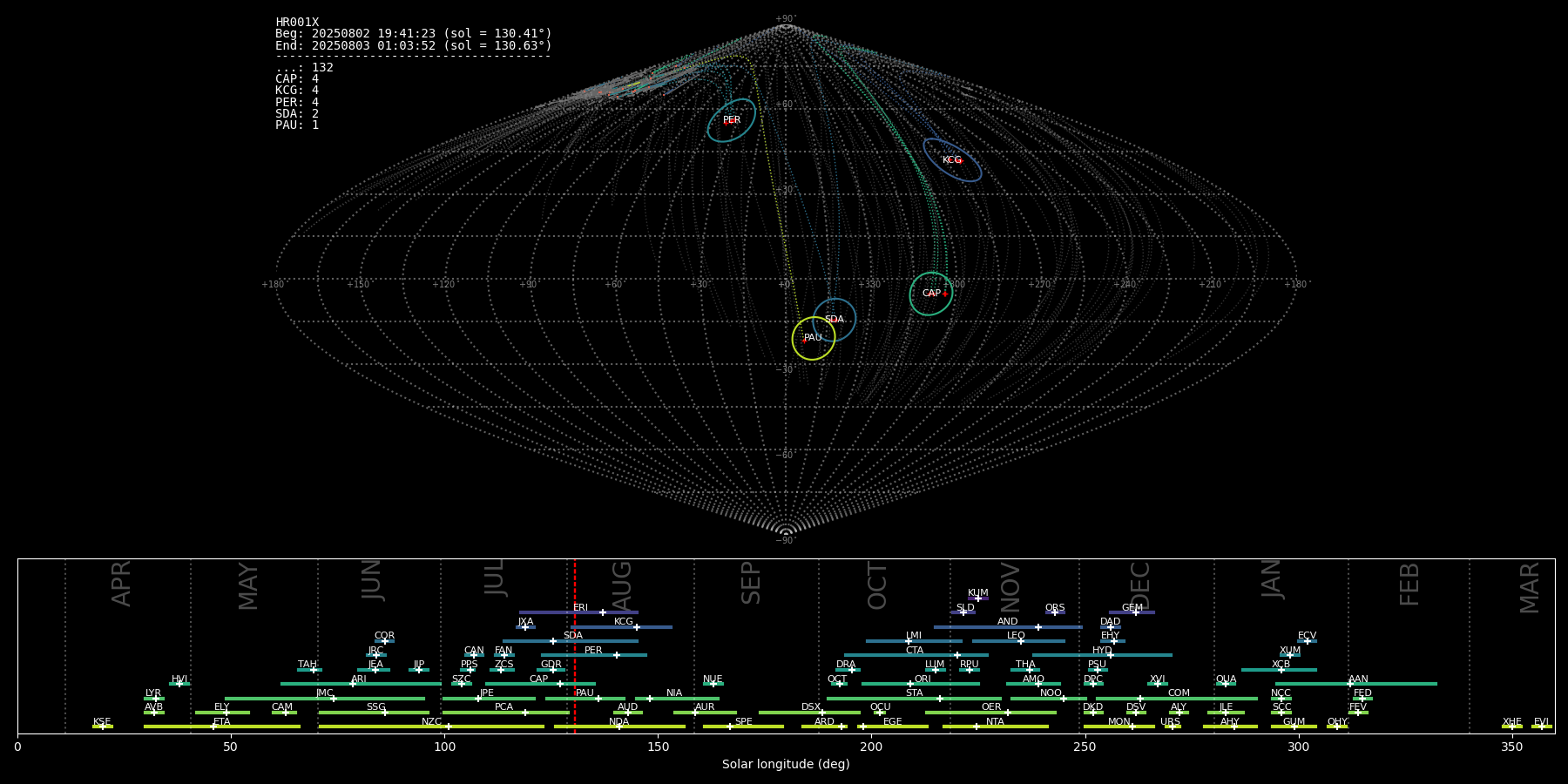Click the AAN shower bar on timeline
This screenshot has width=1568, height=784.
click(x=1356, y=684)
